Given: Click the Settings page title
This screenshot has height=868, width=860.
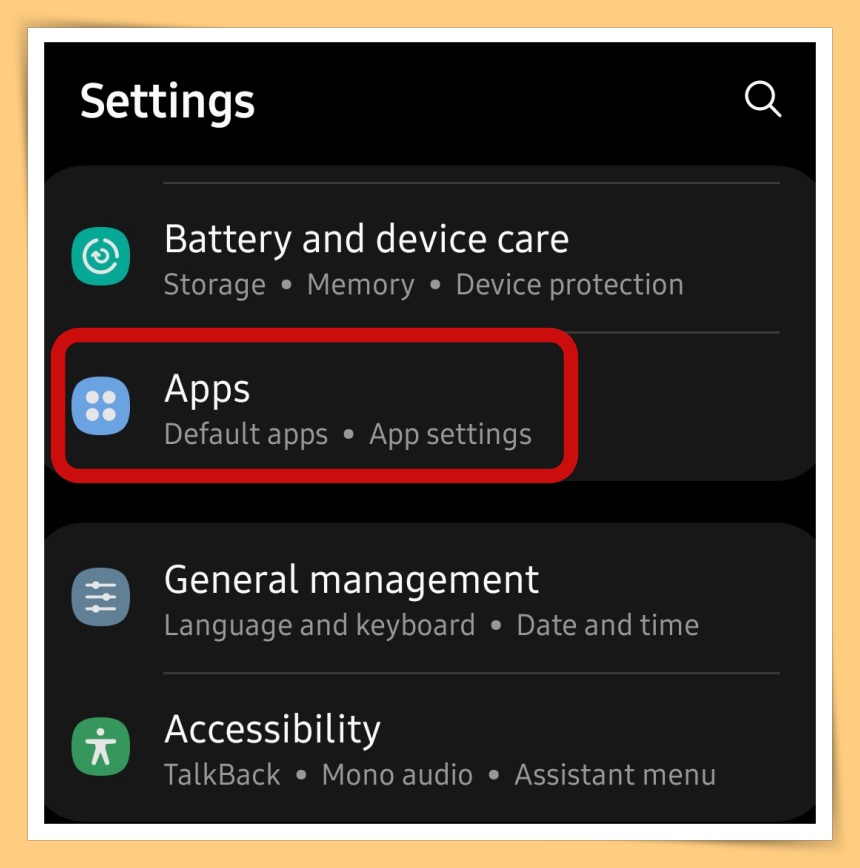Looking at the screenshot, I should (x=167, y=102).
